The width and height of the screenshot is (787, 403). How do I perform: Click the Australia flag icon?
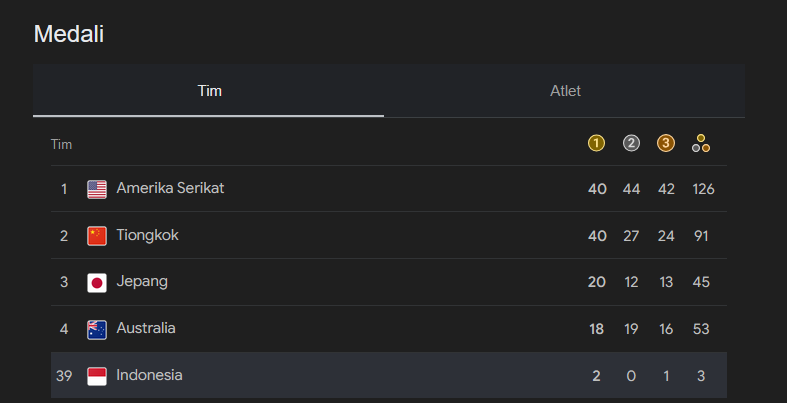click(97, 329)
